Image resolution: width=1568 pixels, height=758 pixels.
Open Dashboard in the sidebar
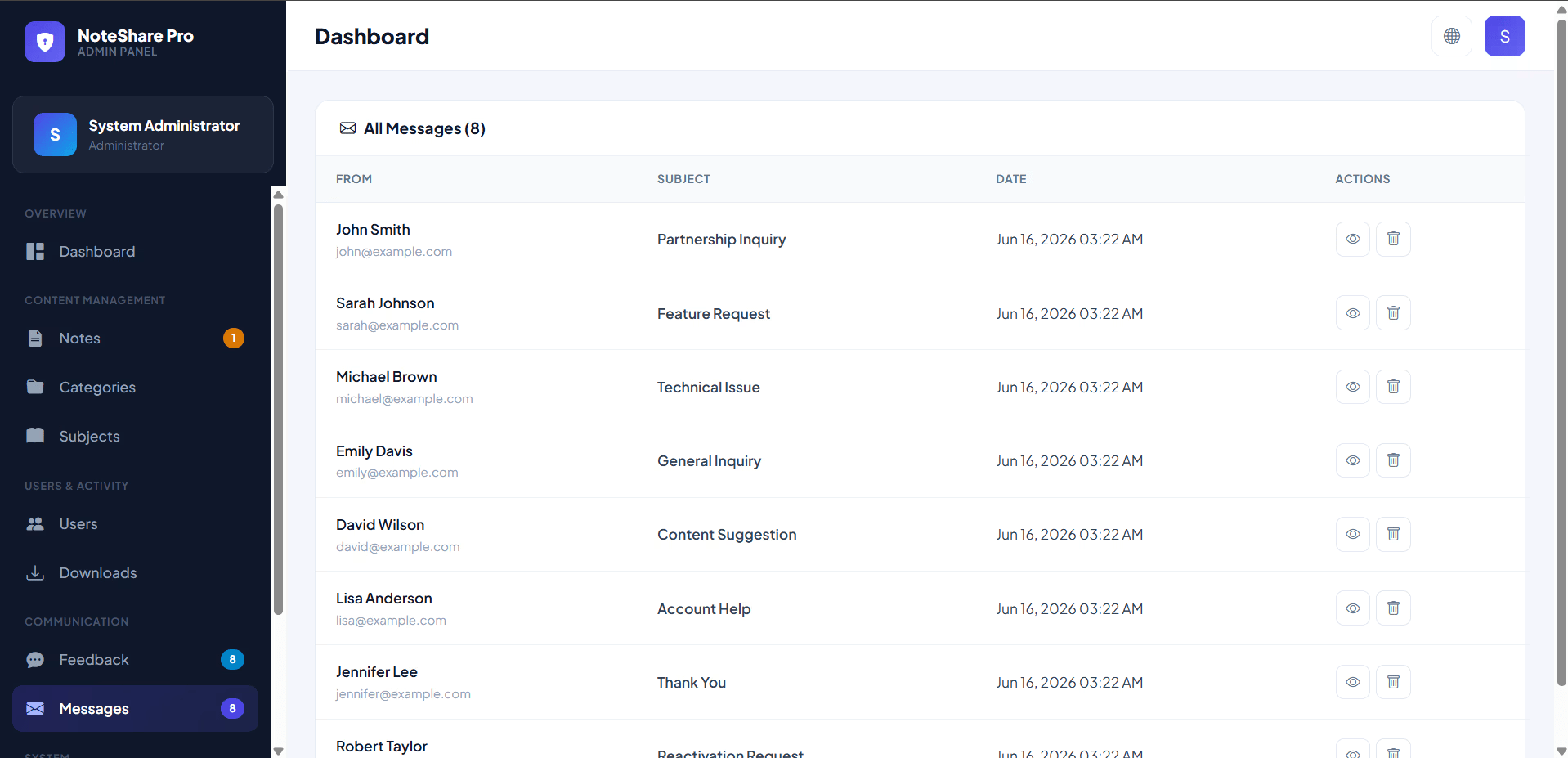[135, 252]
